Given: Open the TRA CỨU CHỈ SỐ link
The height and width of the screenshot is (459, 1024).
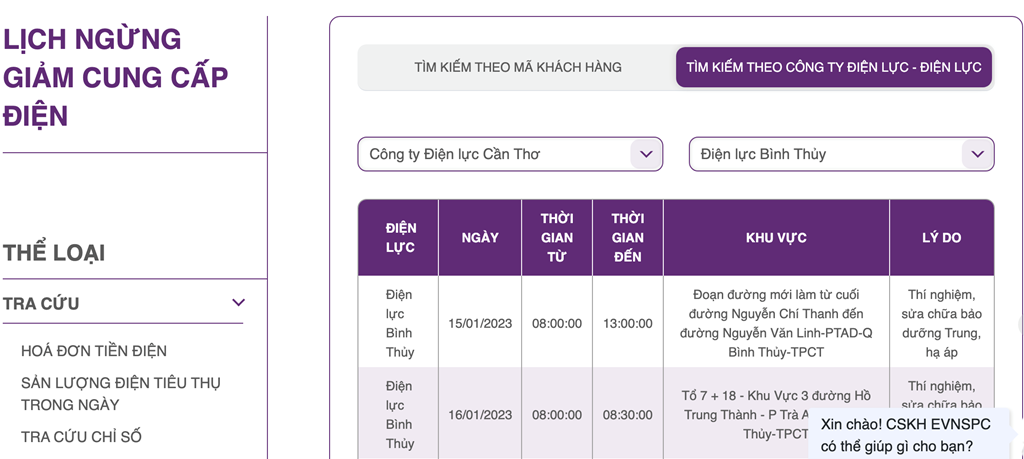Looking at the screenshot, I should [x=81, y=436].
